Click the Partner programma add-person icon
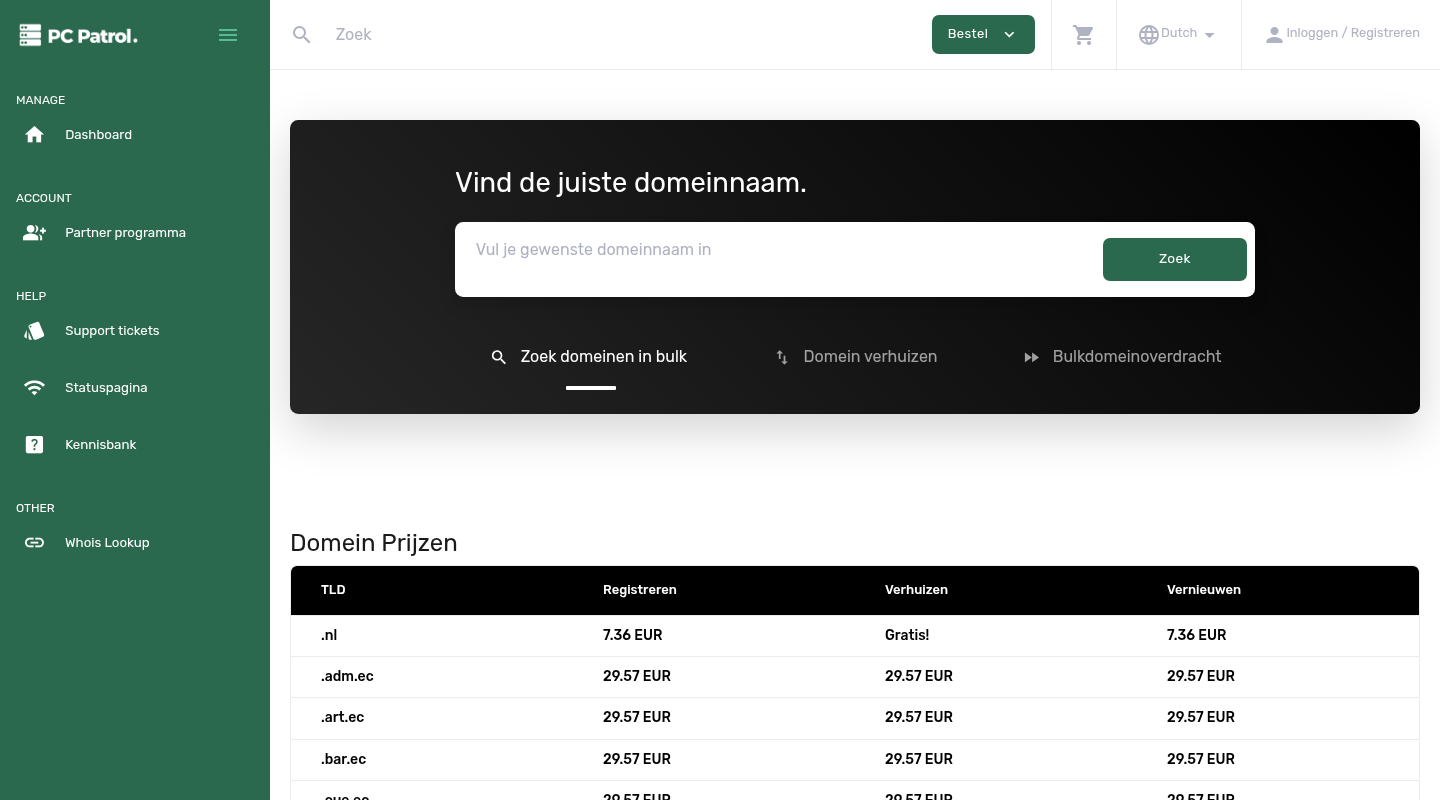This screenshot has height=800, width=1440. [x=34, y=232]
